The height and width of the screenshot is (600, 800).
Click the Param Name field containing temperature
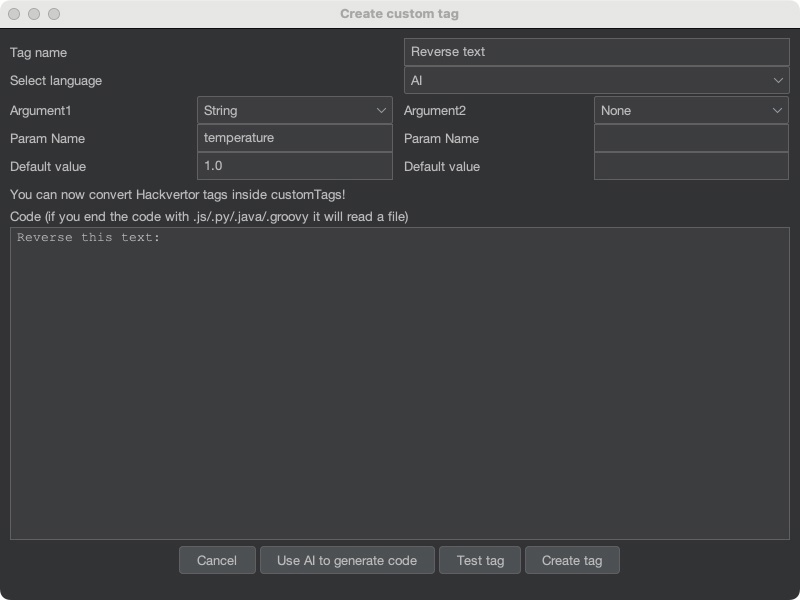pyautogui.click(x=294, y=138)
